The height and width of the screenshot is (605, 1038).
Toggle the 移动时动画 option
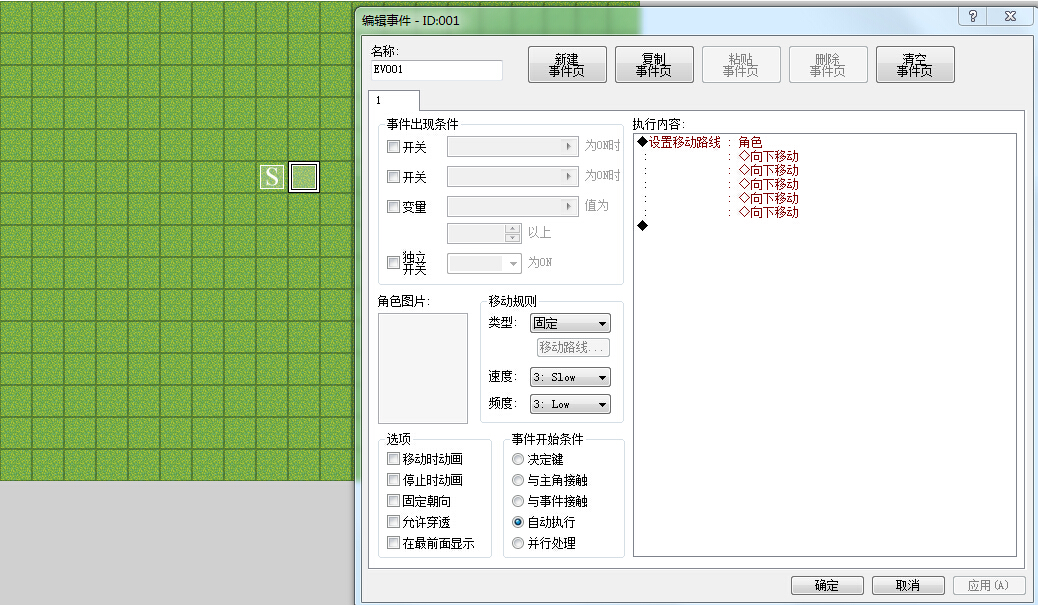(393, 459)
